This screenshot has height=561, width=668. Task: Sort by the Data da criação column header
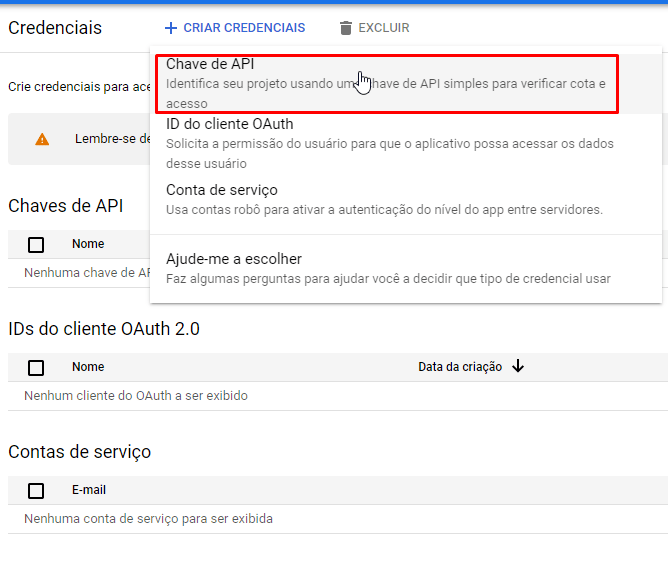(x=460, y=367)
